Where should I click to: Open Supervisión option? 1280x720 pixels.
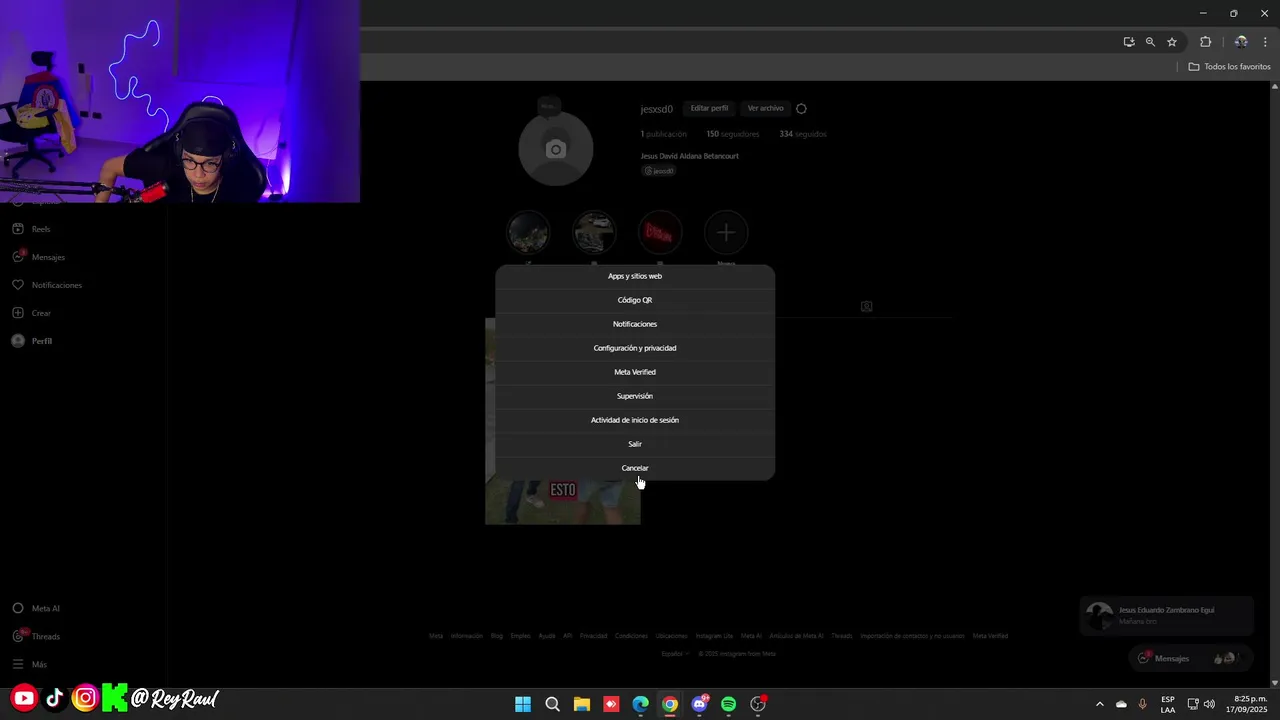tap(635, 396)
